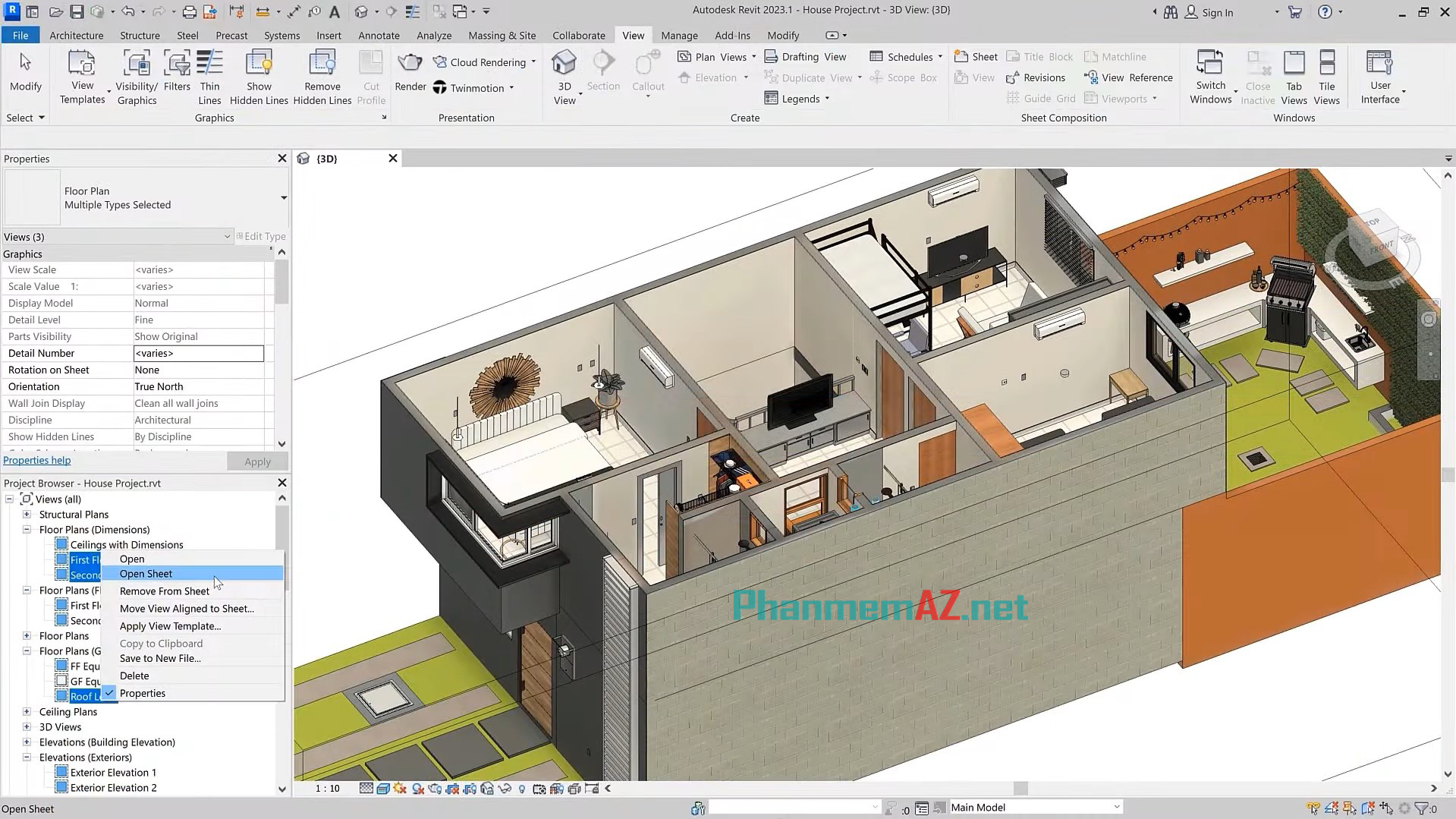
Task: Toggle shadows in the view control bar
Action: (417, 788)
